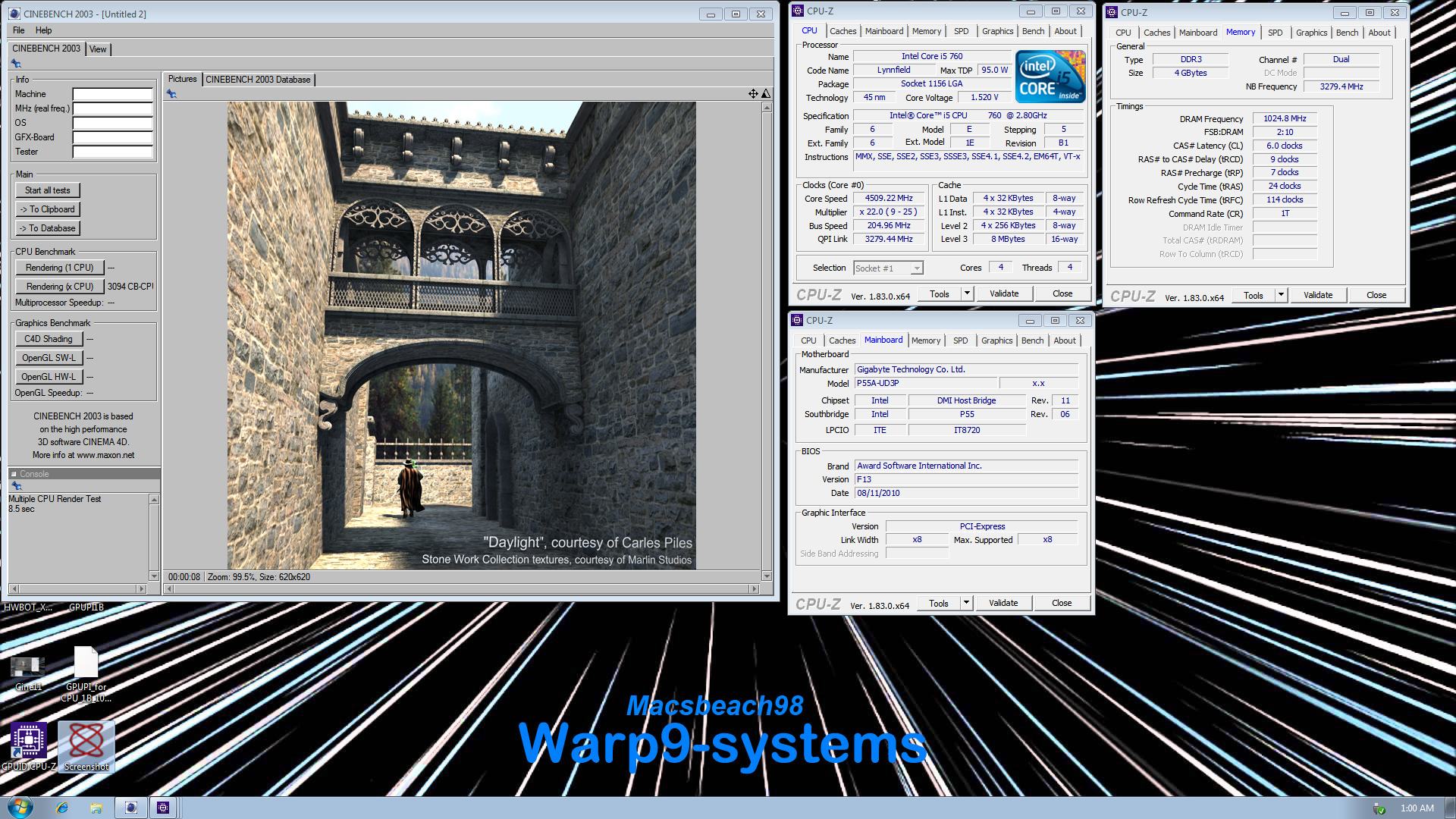The image size is (1456, 819).
Task: Click the security tray icon near the clock
Action: 1379,808
